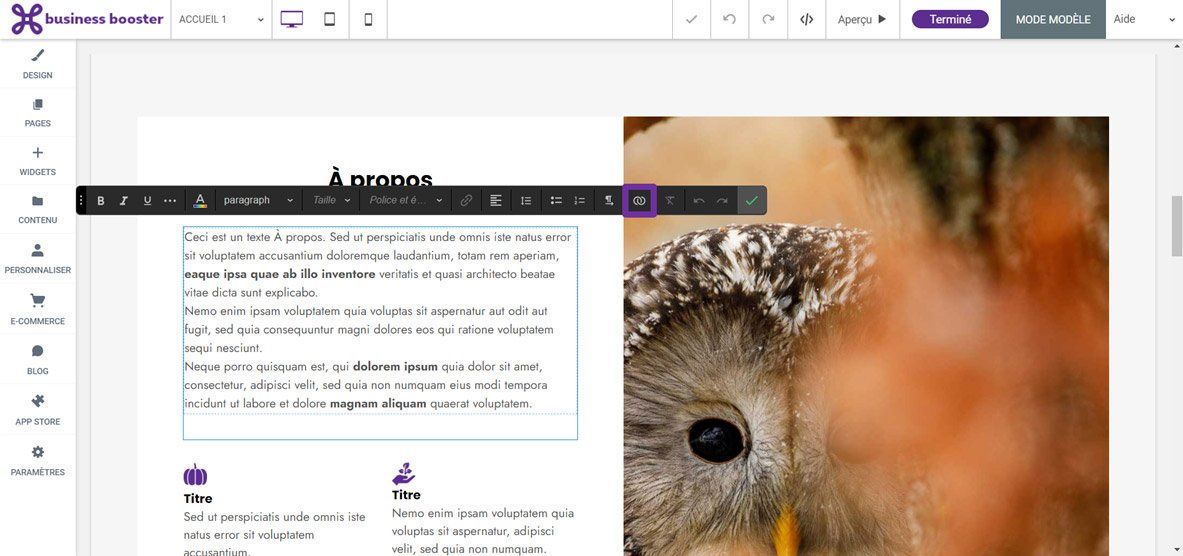Switch to mobile phone view

pos(368,20)
